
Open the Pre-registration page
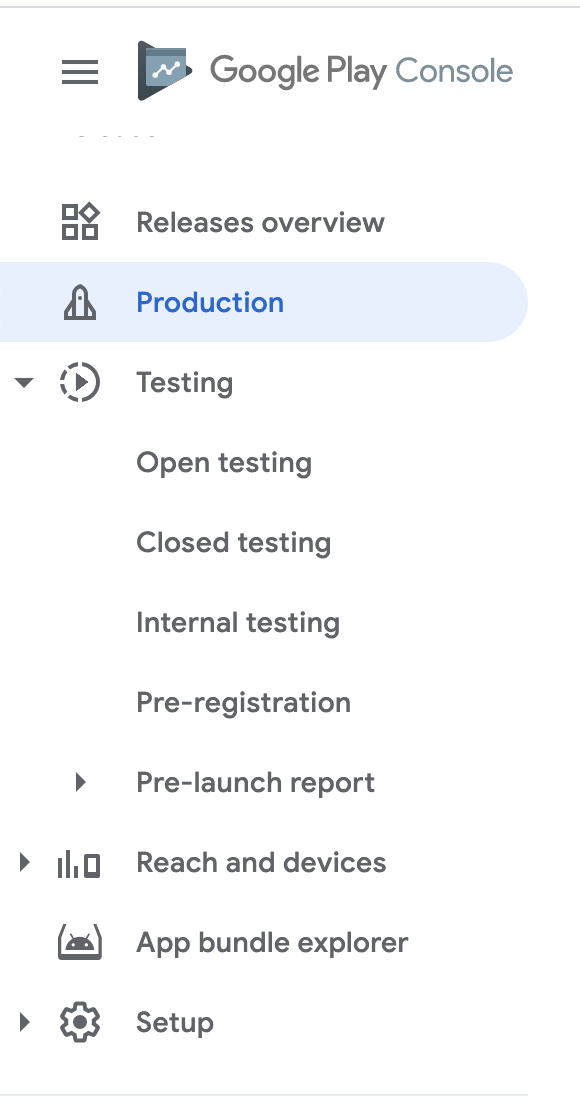(243, 702)
